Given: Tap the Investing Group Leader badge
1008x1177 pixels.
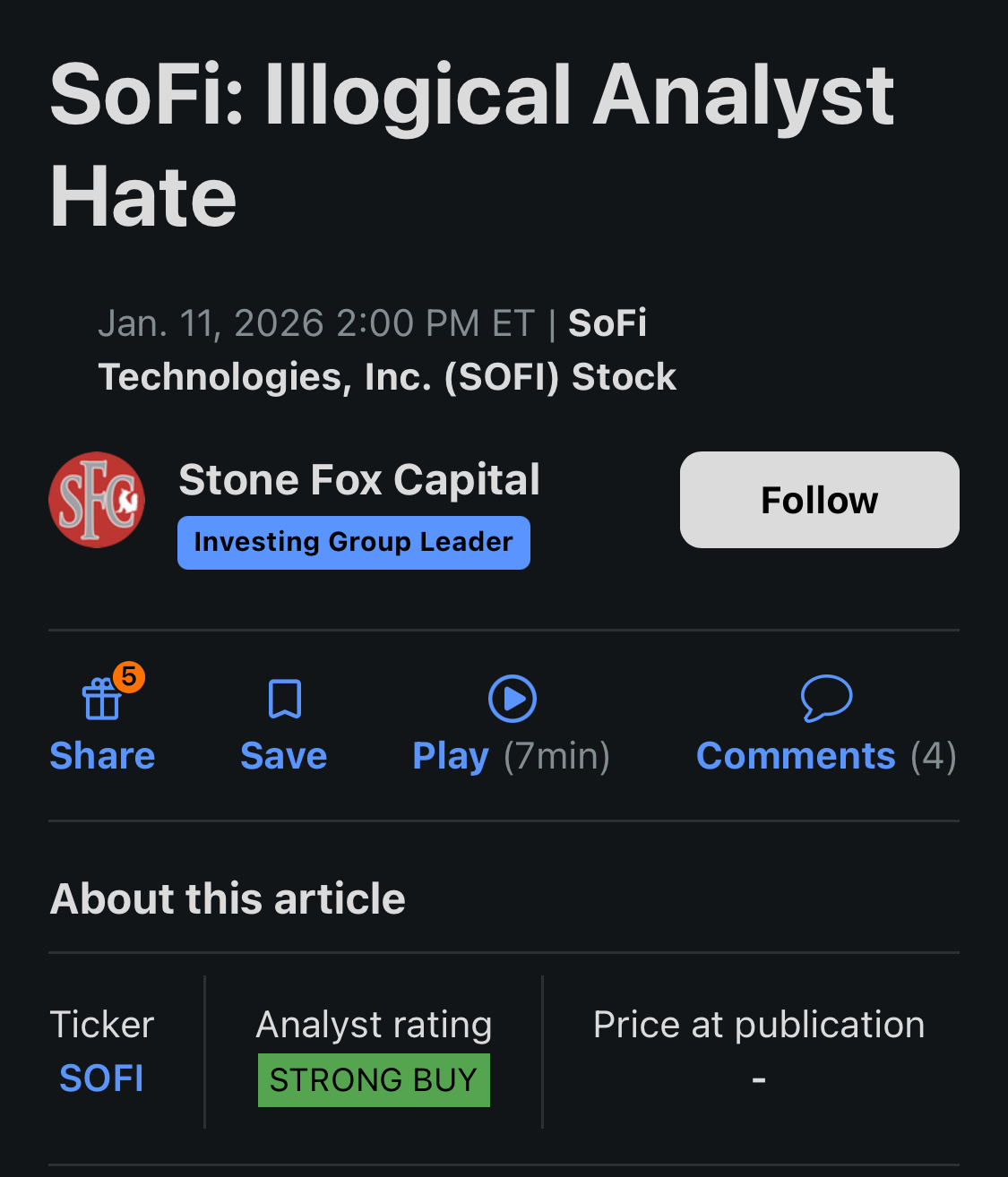Looking at the screenshot, I should pyautogui.click(x=354, y=543).
